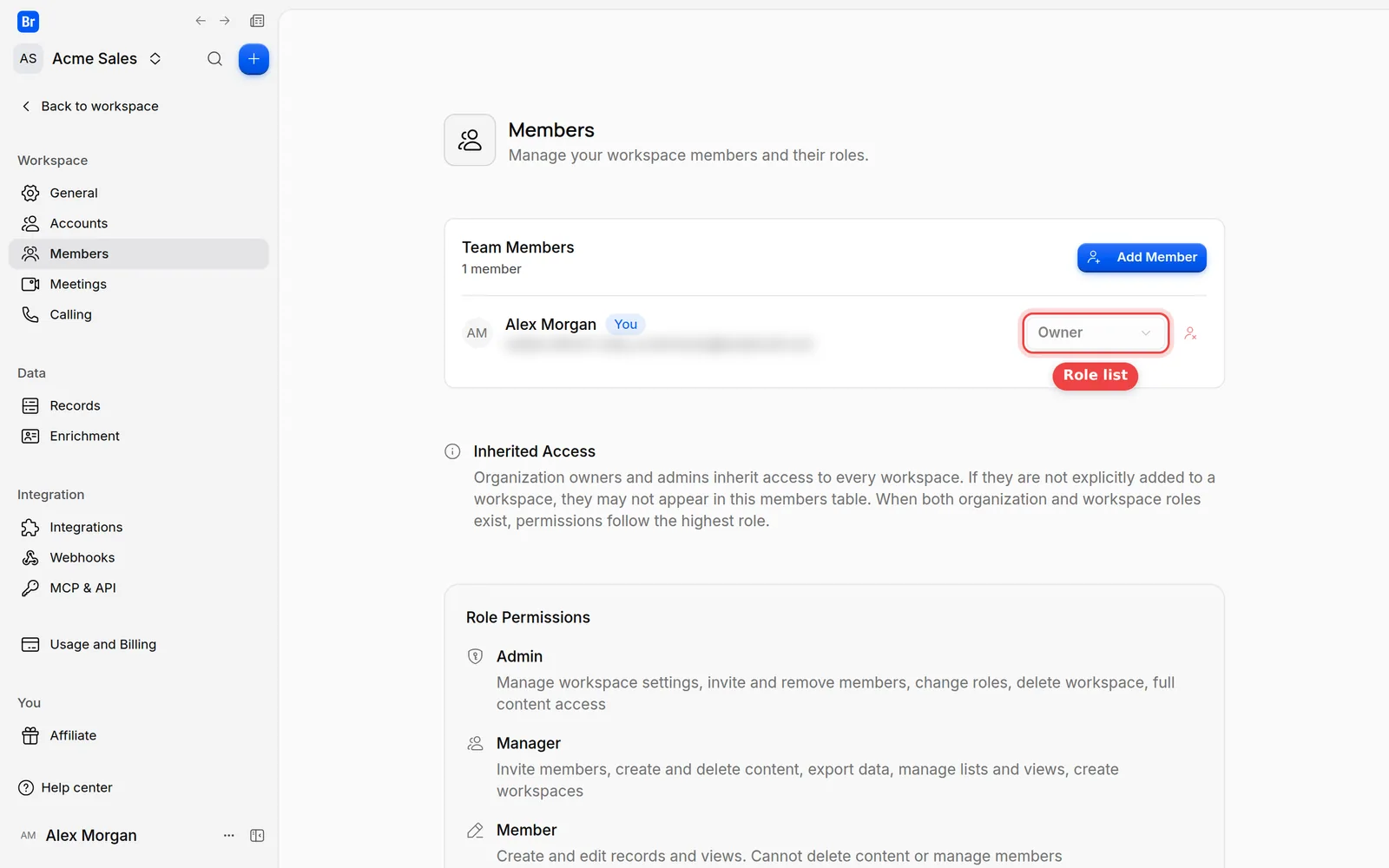Click the Inherited Access info icon
The width and height of the screenshot is (1389, 868).
pos(452,451)
